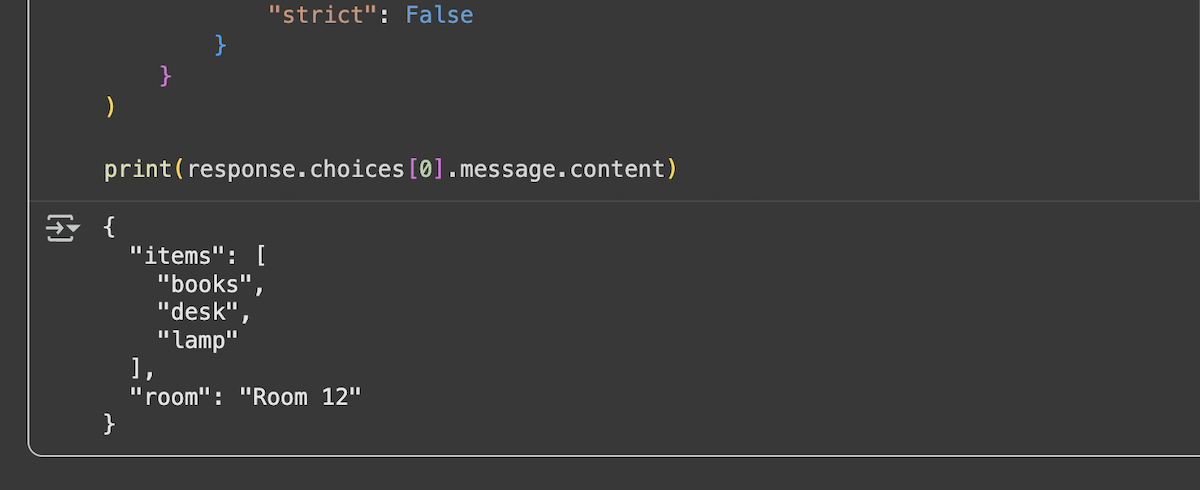Click the final closing brace of the output

(110, 424)
